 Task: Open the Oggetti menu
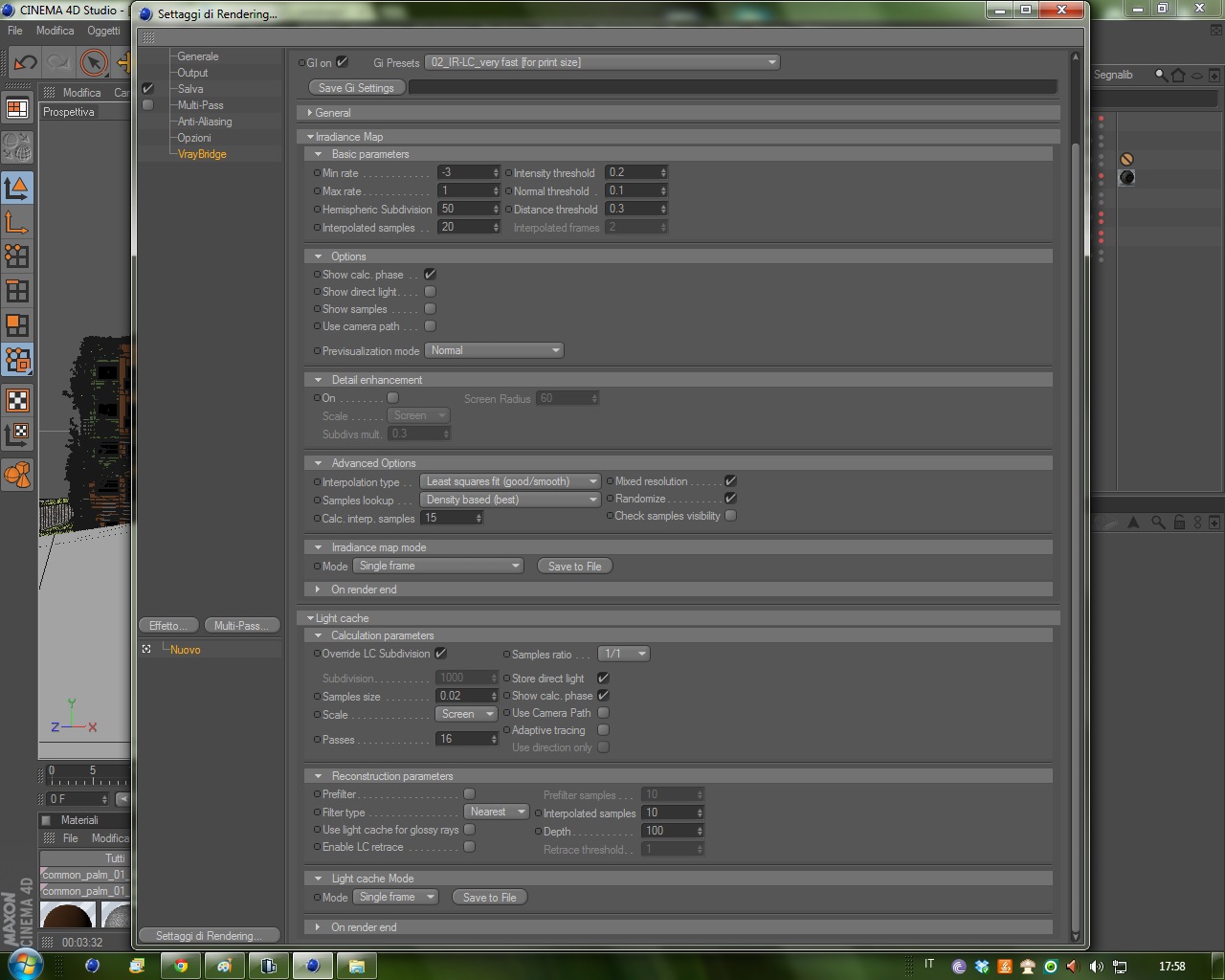[x=103, y=31]
